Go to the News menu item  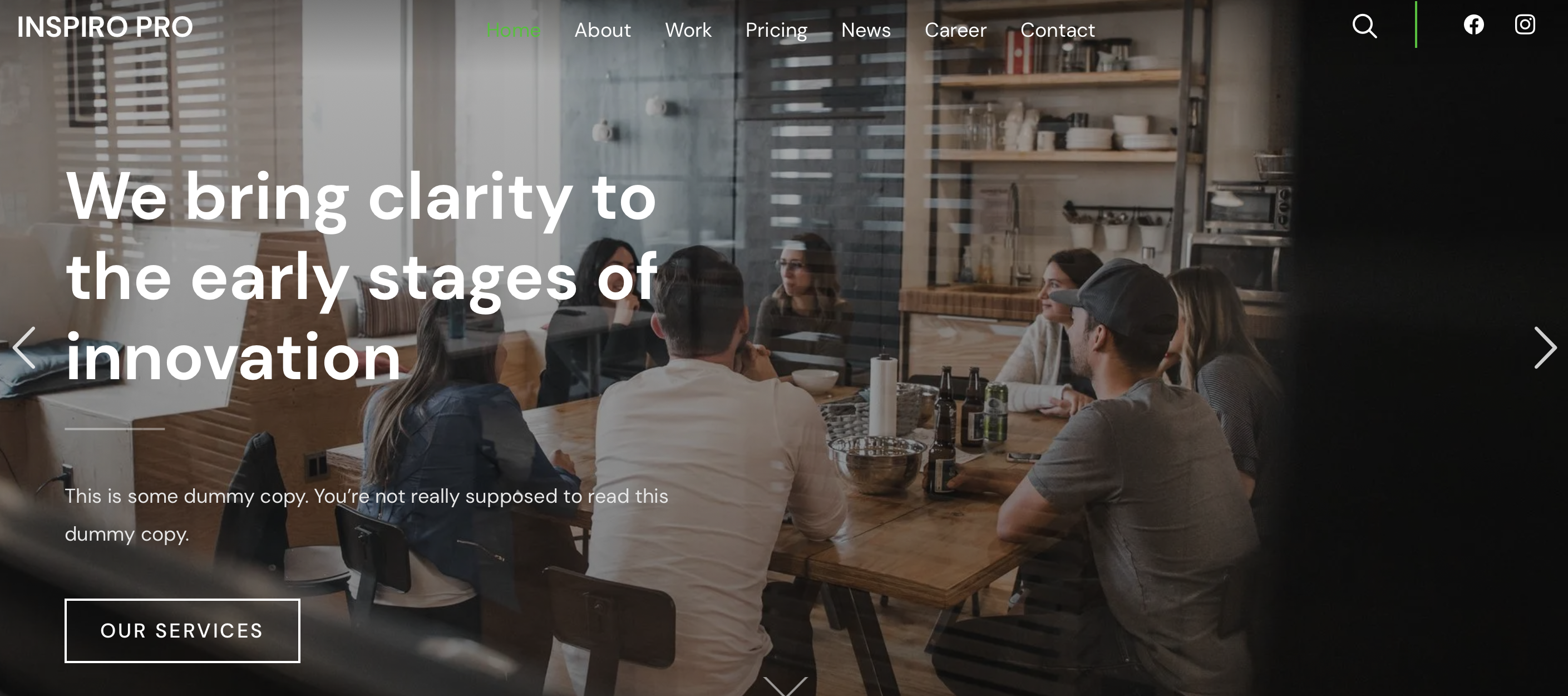tap(866, 30)
